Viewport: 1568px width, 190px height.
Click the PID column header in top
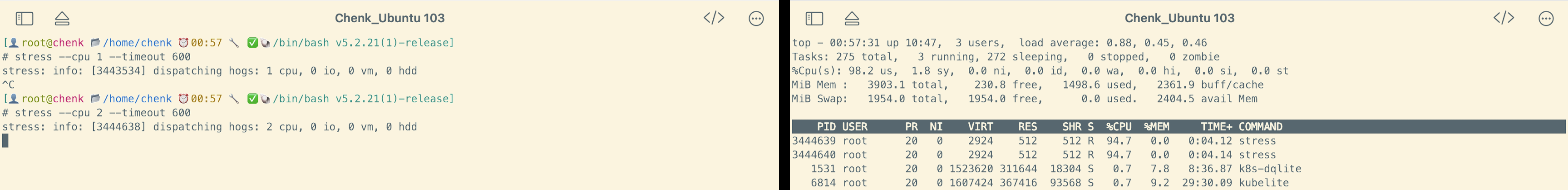click(826, 127)
